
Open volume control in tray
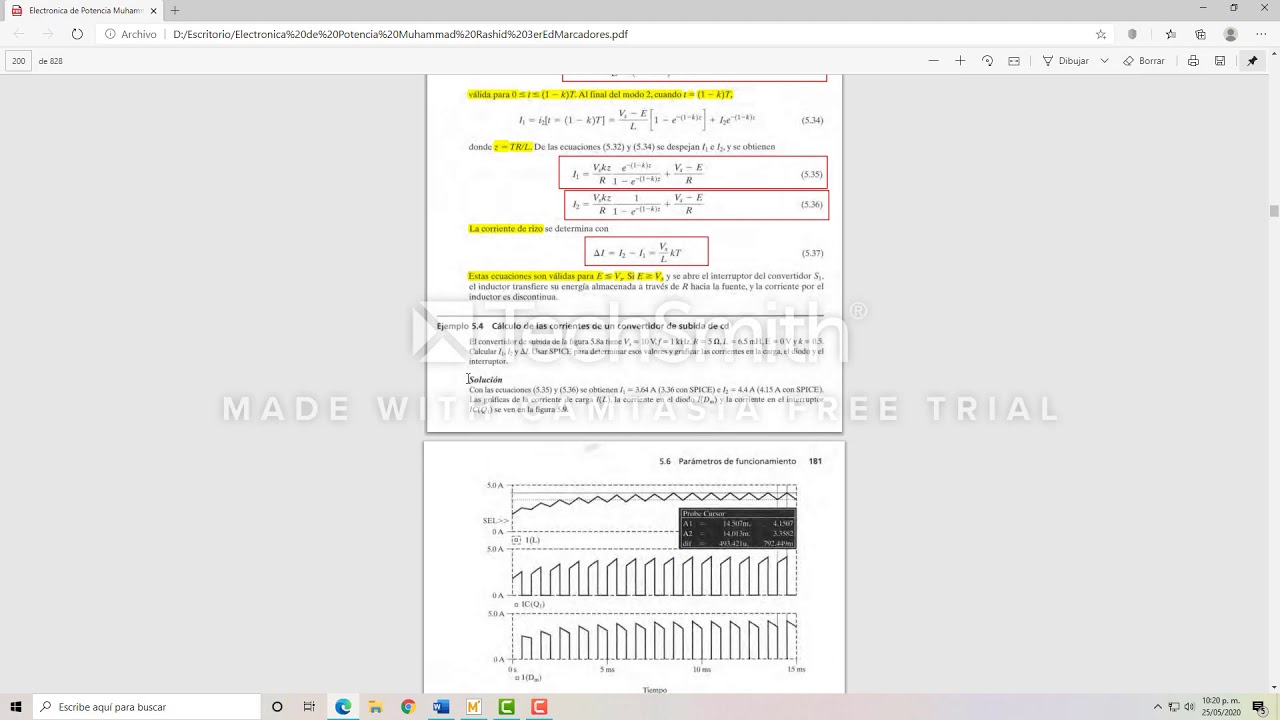click(x=1191, y=707)
